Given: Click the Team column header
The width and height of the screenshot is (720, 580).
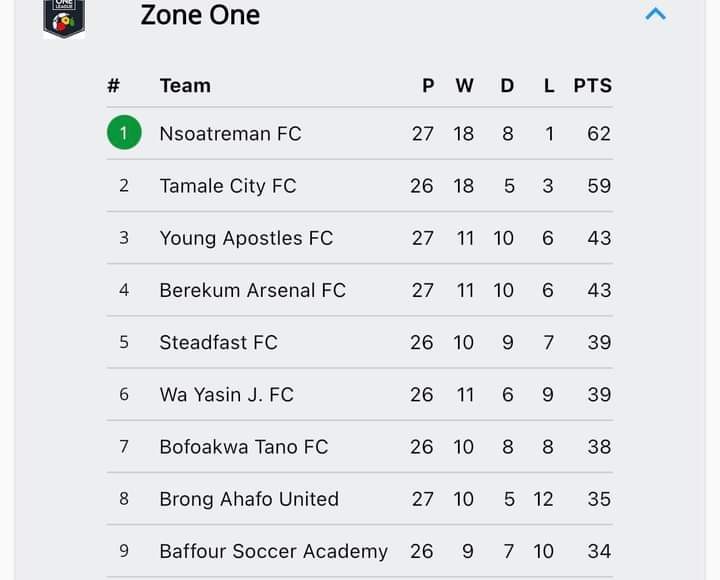Looking at the screenshot, I should coord(185,85).
